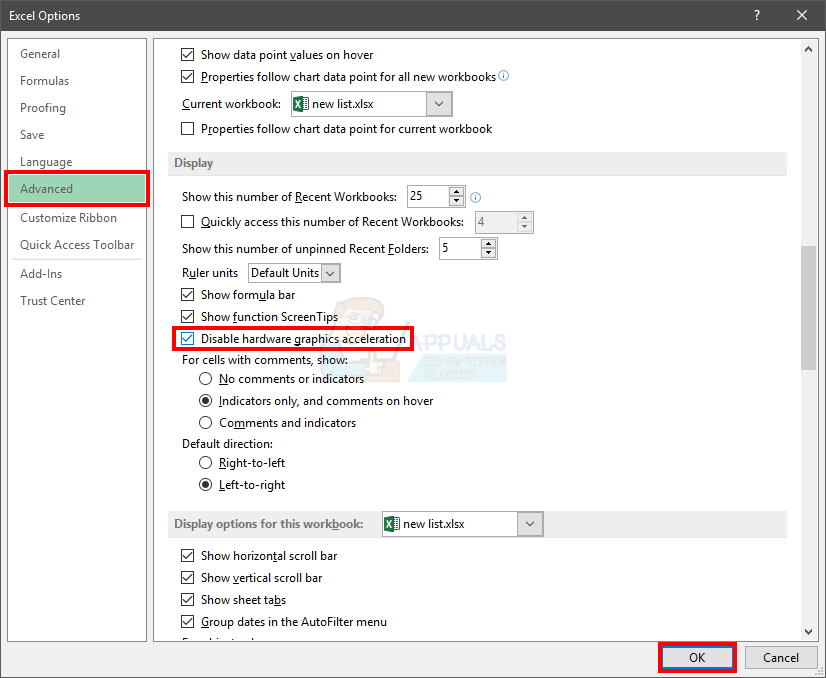Image resolution: width=826 pixels, height=678 pixels.
Task: Increase the Recent Workbooks number spinner
Action: pyautogui.click(x=456, y=192)
